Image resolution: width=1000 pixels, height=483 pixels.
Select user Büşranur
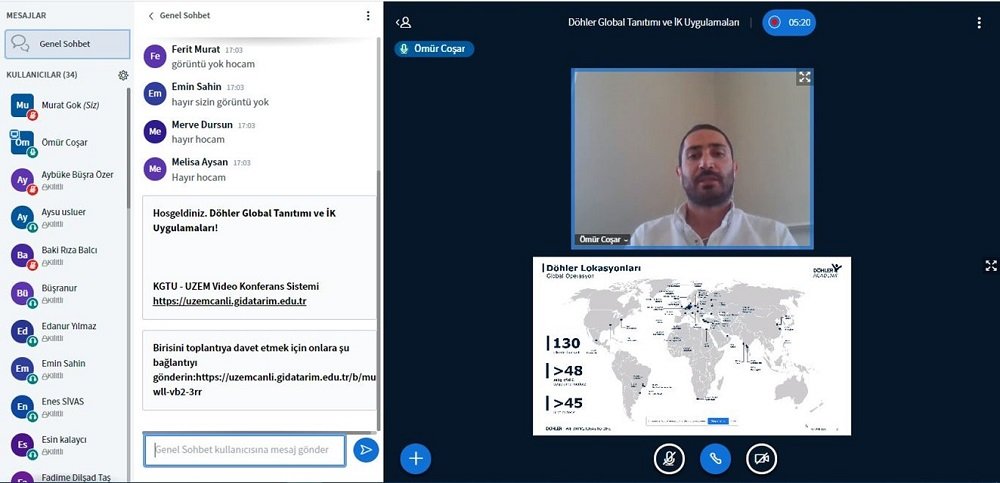pyautogui.click(x=67, y=294)
